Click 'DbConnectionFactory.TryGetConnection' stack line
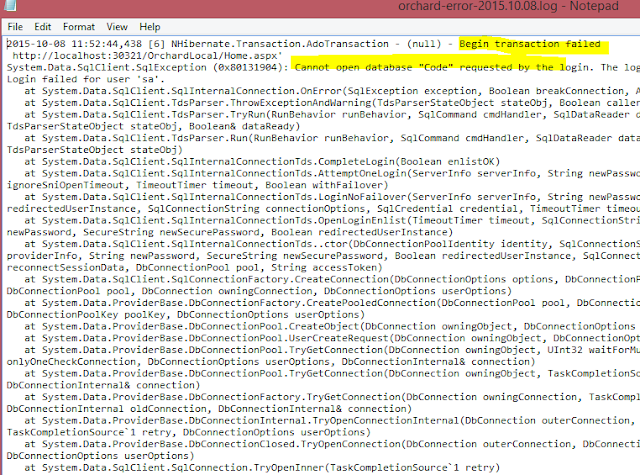640x475 pixels. (332, 397)
